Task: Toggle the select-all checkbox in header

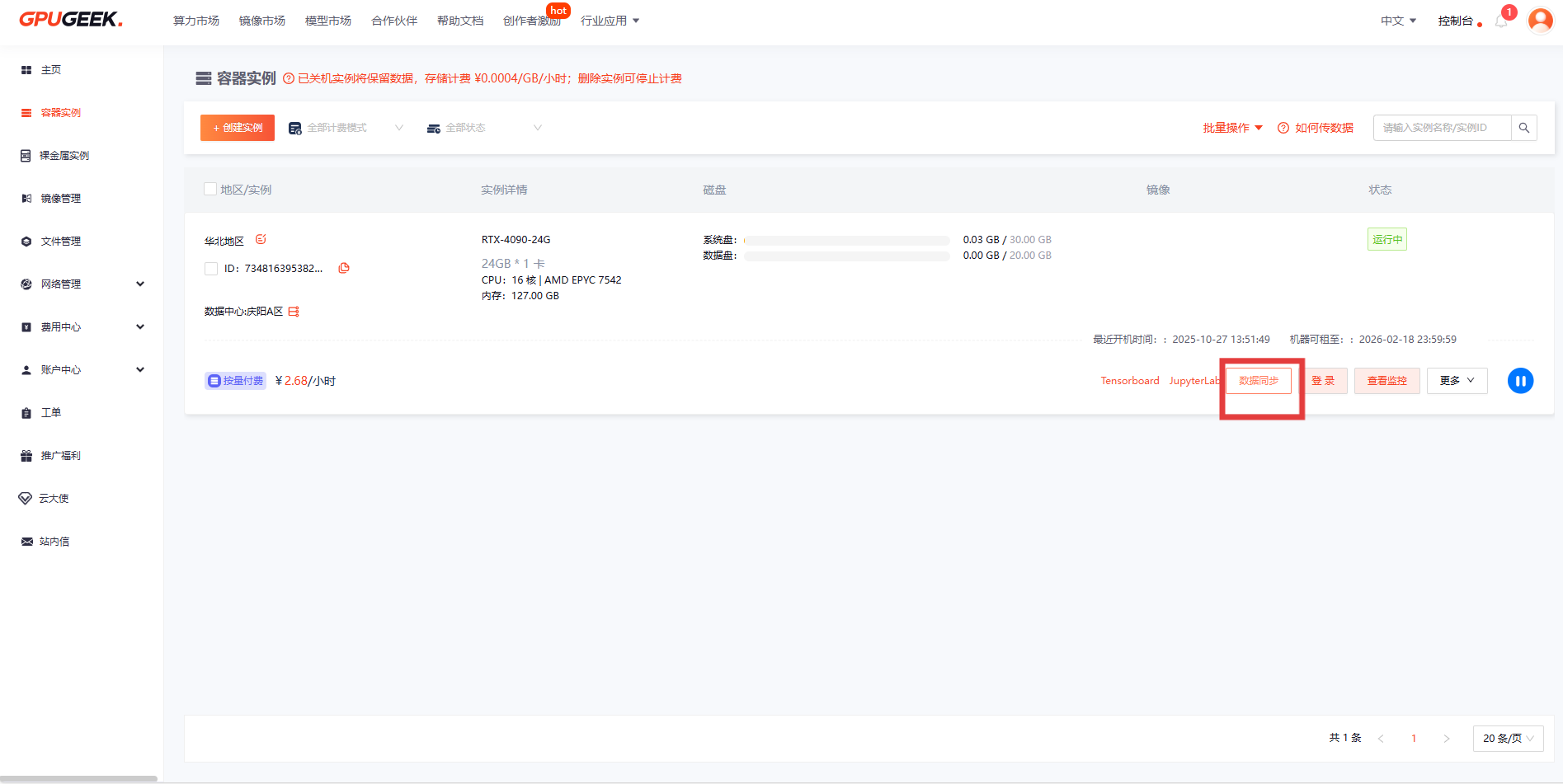Action: tap(210, 190)
